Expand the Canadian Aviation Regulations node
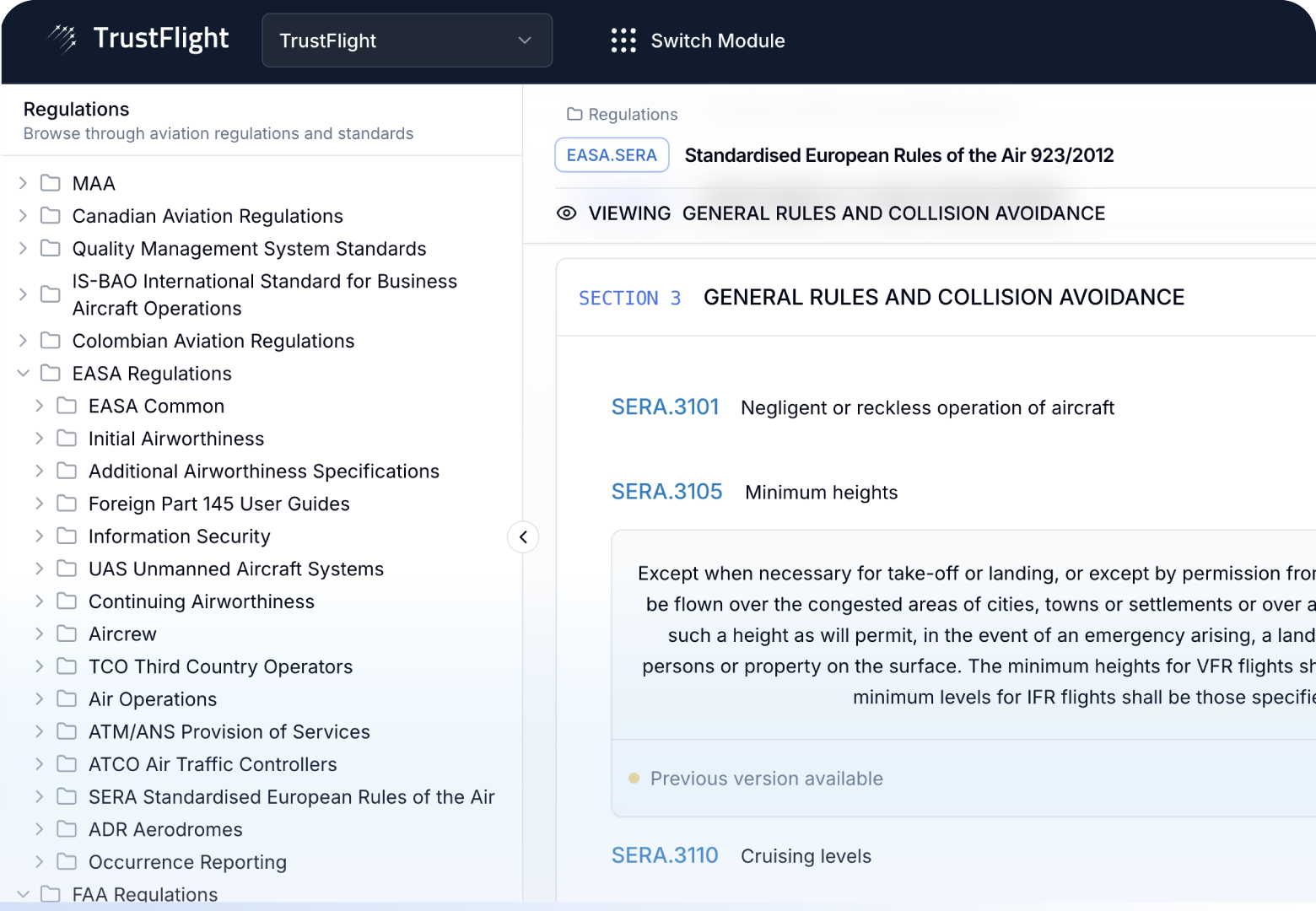The height and width of the screenshot is (911, 1316). pos(23,216)
